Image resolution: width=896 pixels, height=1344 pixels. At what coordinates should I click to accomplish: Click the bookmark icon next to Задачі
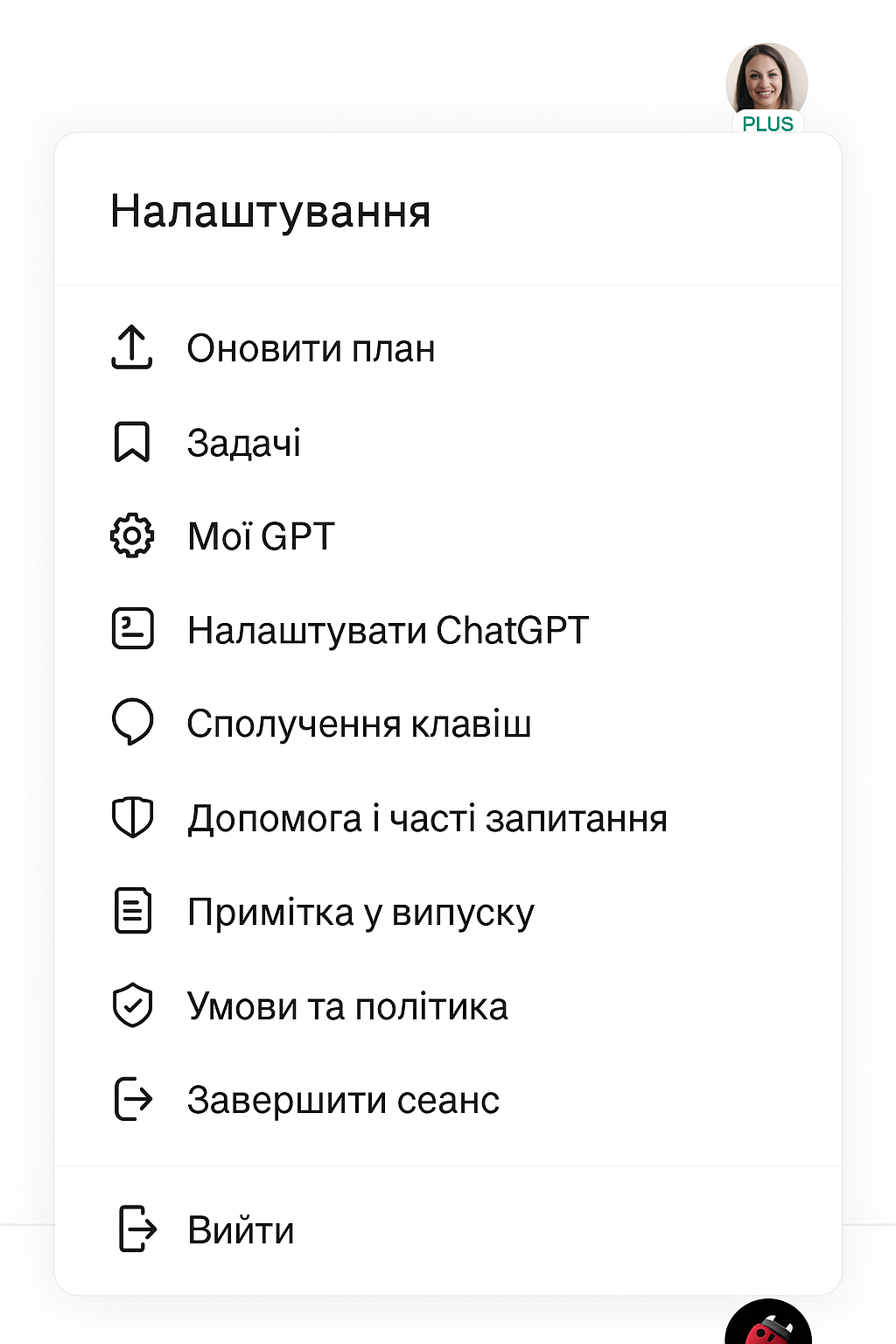[x=132, y=442]
